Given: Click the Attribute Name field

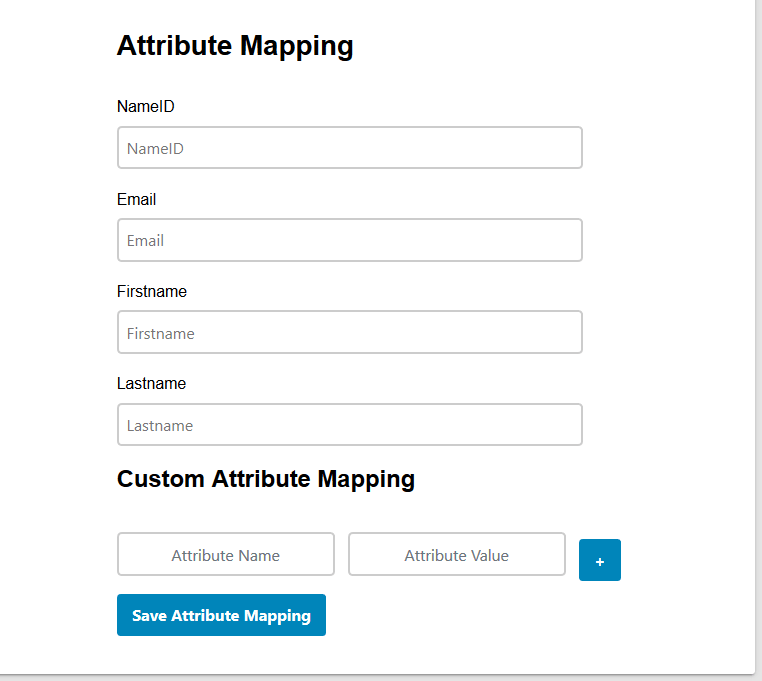Looking at the screenshot, I should (x=225, y=554).
